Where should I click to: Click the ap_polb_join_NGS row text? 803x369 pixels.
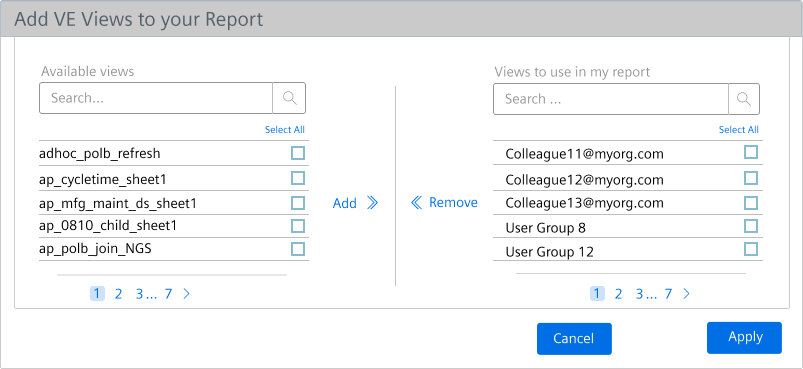95,249
